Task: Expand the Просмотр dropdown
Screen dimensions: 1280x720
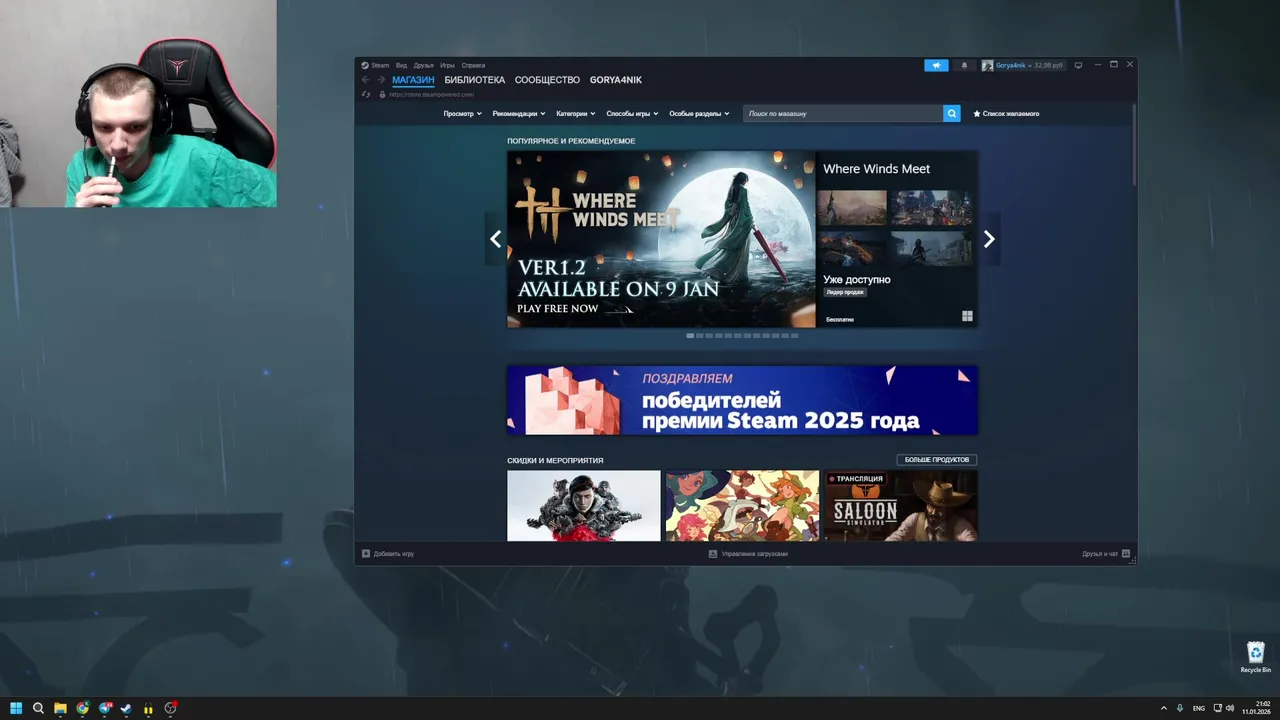Action: click(x=462, y=113)
